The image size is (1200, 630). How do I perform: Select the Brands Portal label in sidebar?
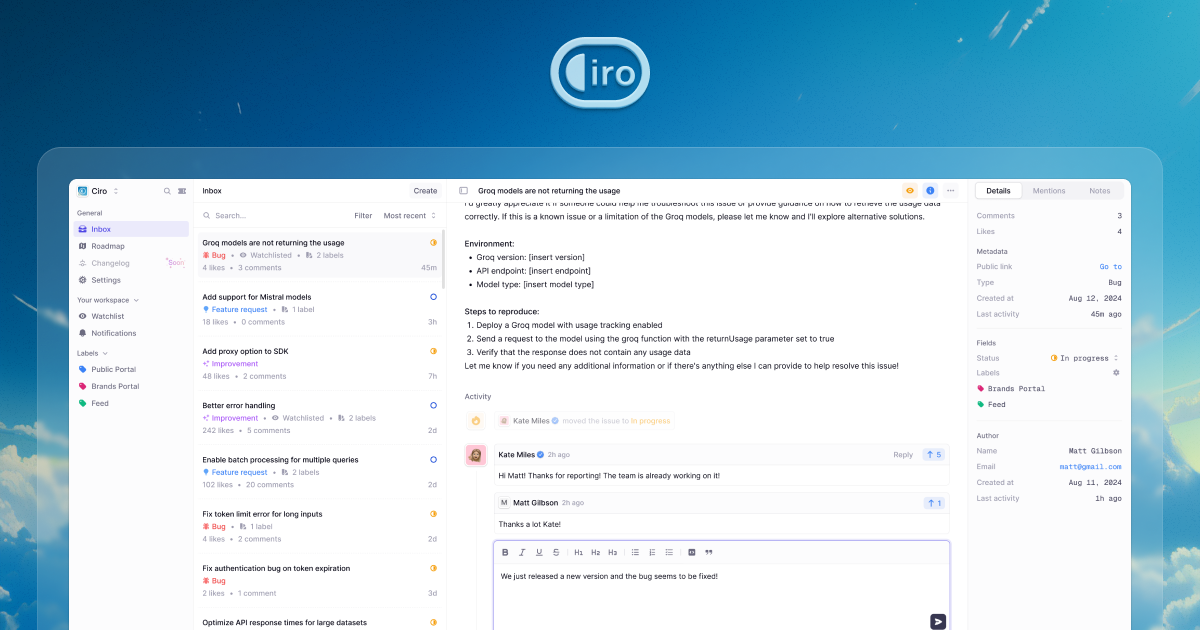click(131, 386)
